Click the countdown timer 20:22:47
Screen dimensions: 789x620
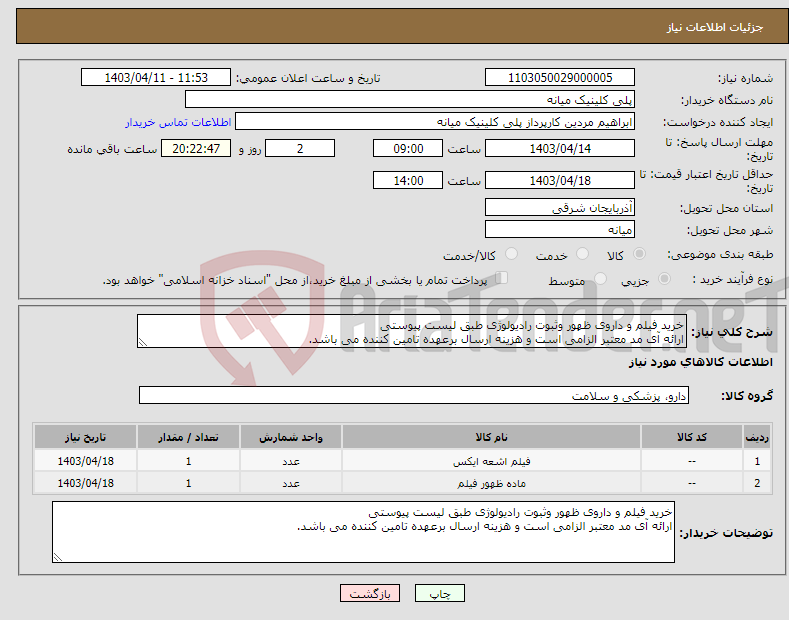(x=196, y=148)
